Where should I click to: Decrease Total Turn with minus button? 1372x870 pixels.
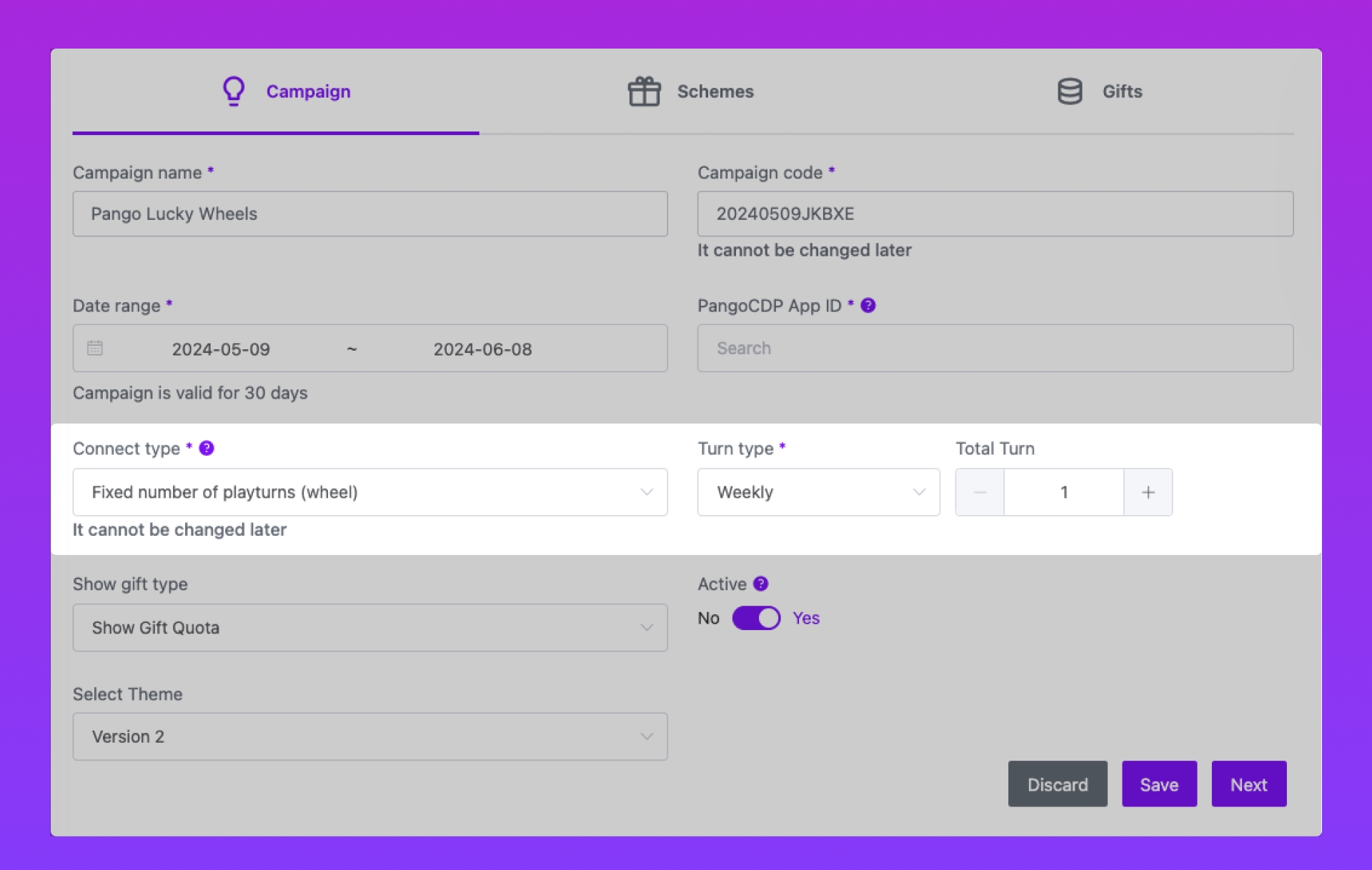pos(980,492)
